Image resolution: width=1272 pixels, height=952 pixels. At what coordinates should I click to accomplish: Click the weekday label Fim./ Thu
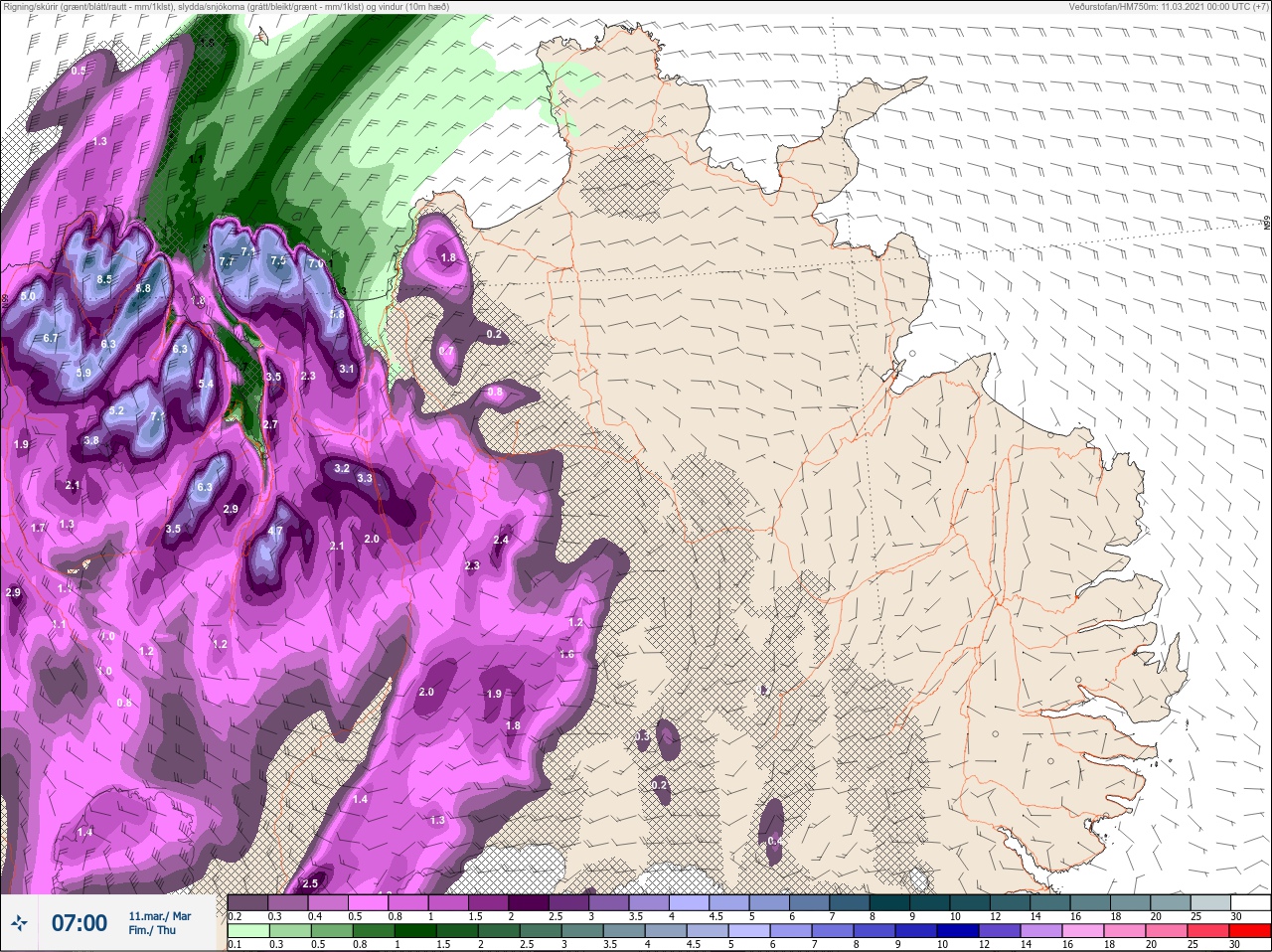tap(152, 931)
